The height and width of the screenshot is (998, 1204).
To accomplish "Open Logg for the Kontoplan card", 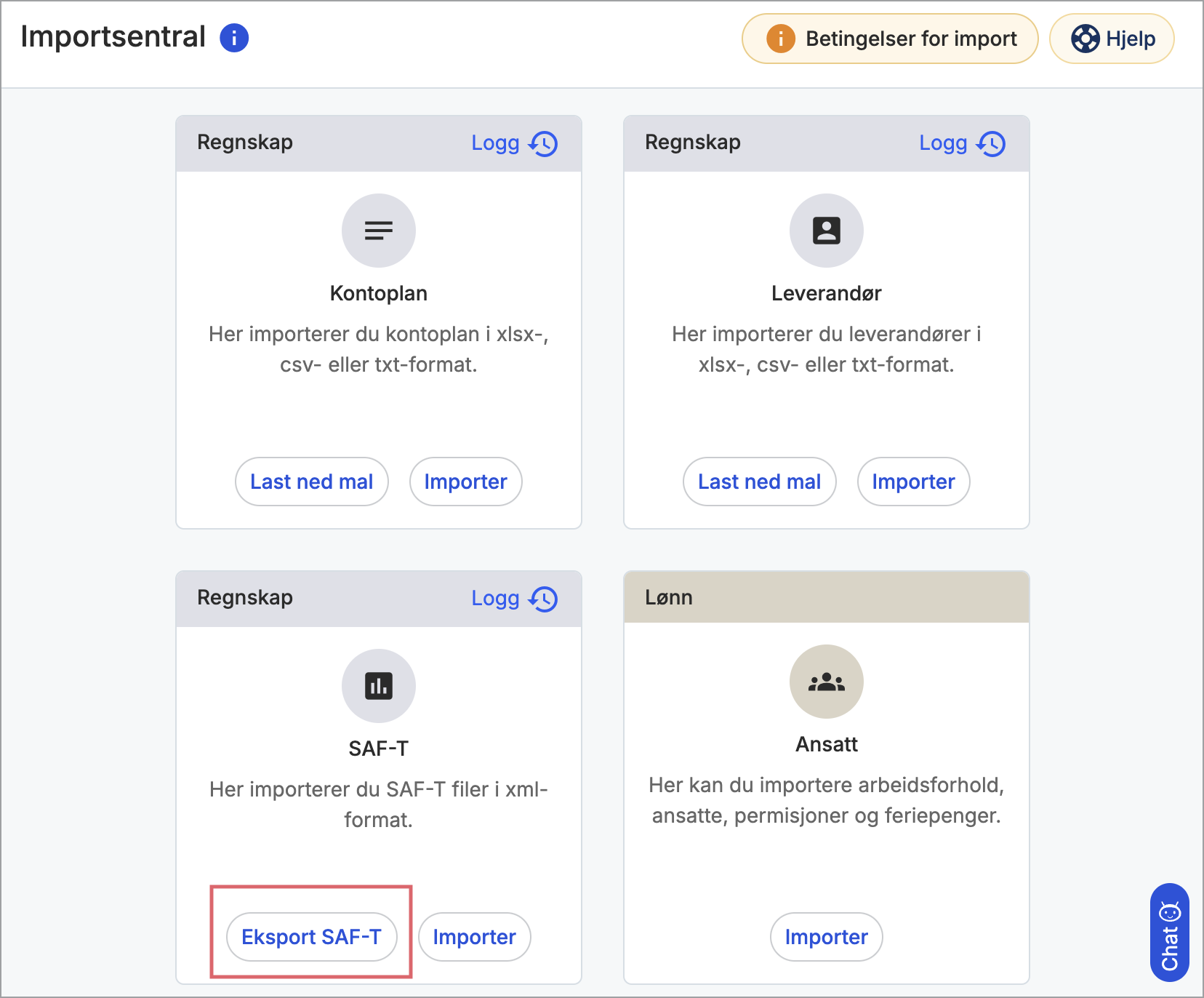I will tap(495, 143).
